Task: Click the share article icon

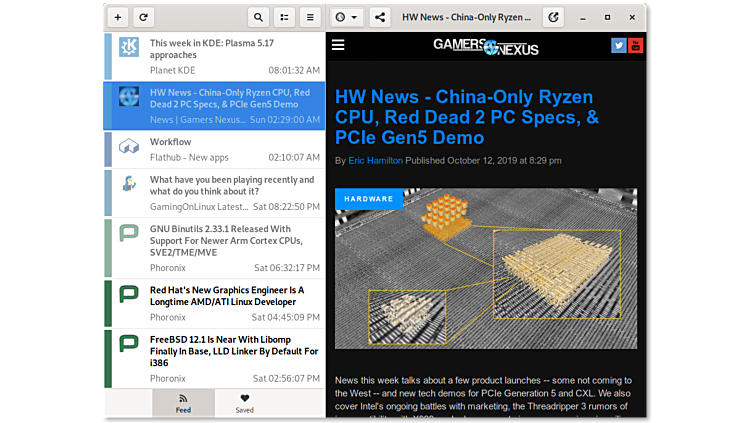Action: click(x=380, y=17)
